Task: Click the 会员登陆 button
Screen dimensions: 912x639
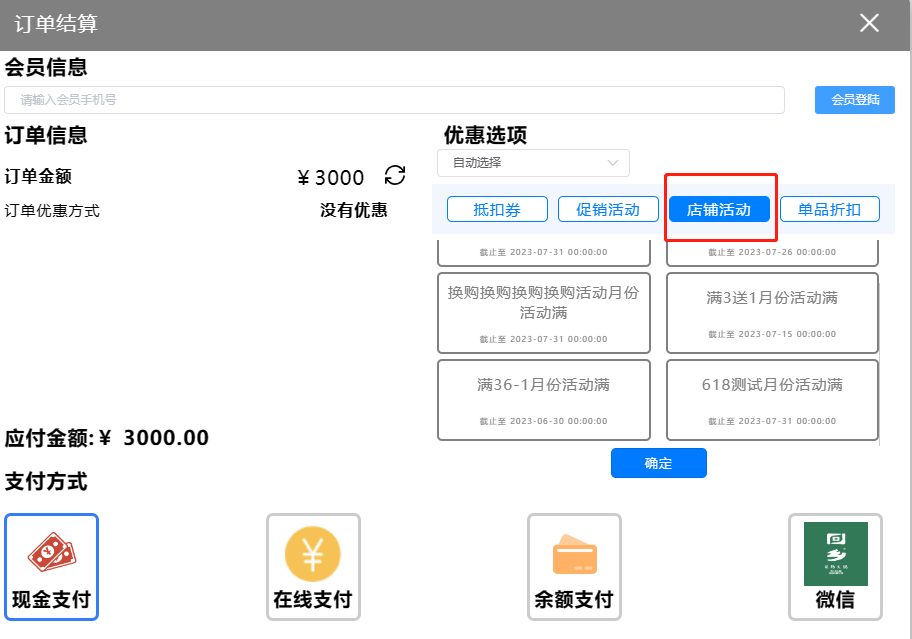Action: pos(855,99)
